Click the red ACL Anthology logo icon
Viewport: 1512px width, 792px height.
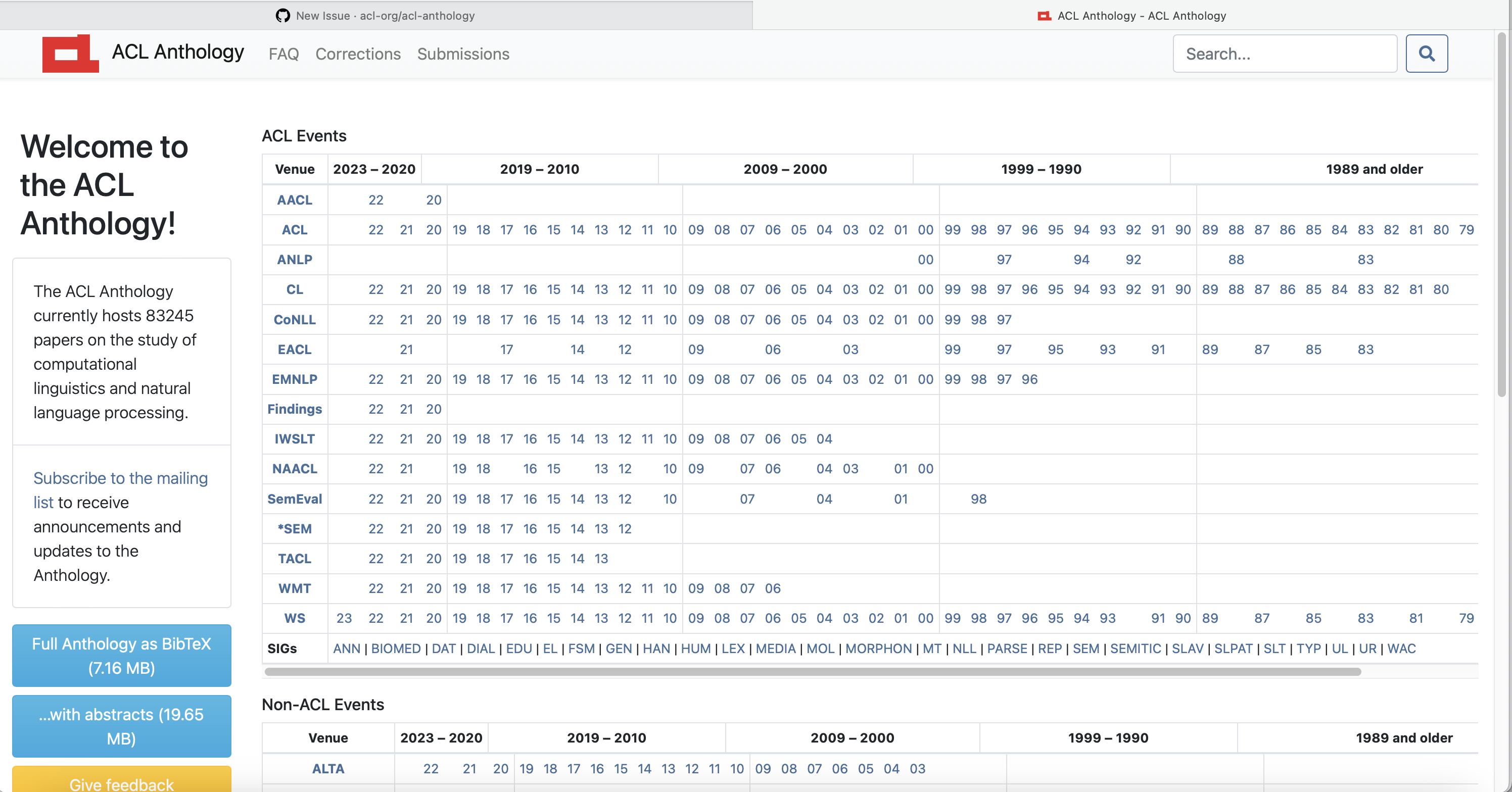pyautogui.click(x=70, y=53)
